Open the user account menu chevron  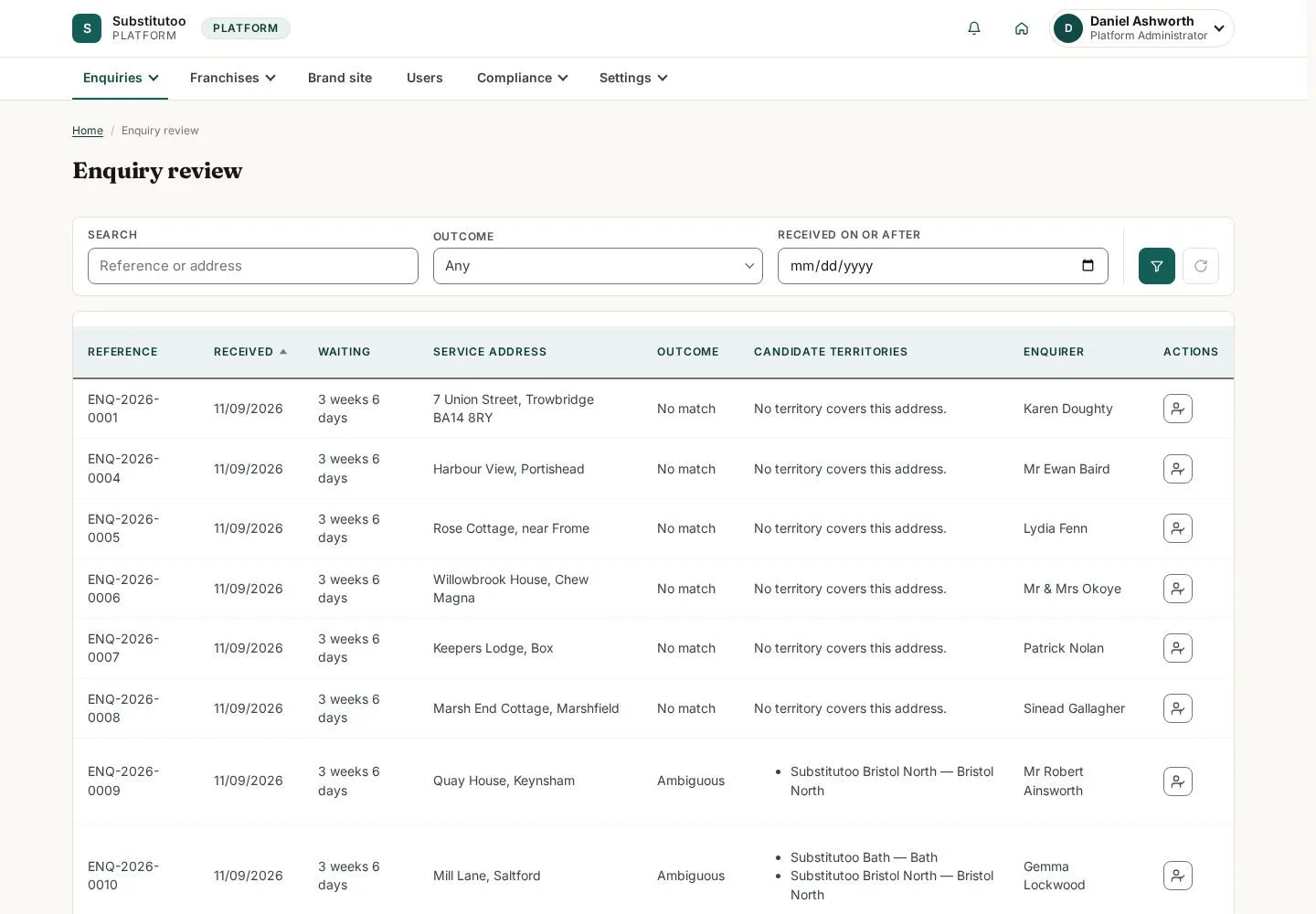point(1218,28)
